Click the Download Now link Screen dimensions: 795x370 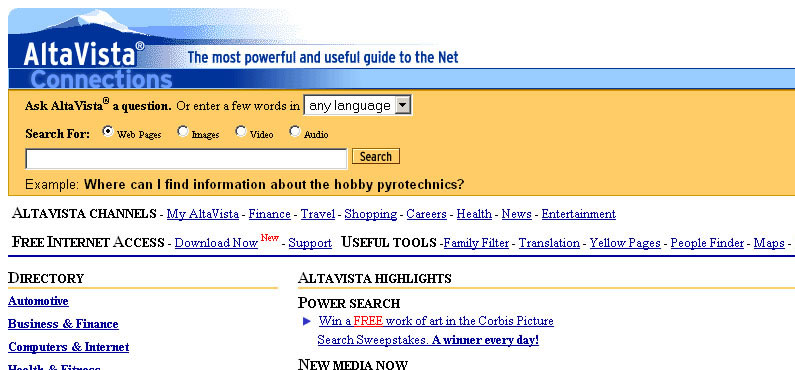click(216, 243)
